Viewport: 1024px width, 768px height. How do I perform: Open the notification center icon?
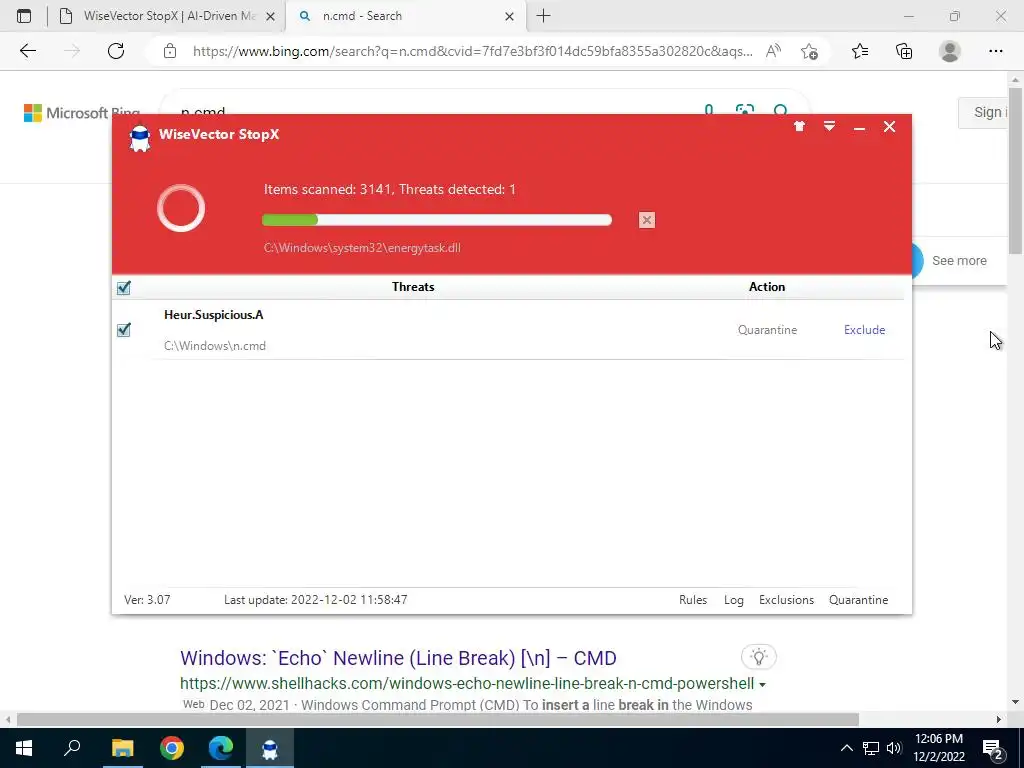point(993,748)
